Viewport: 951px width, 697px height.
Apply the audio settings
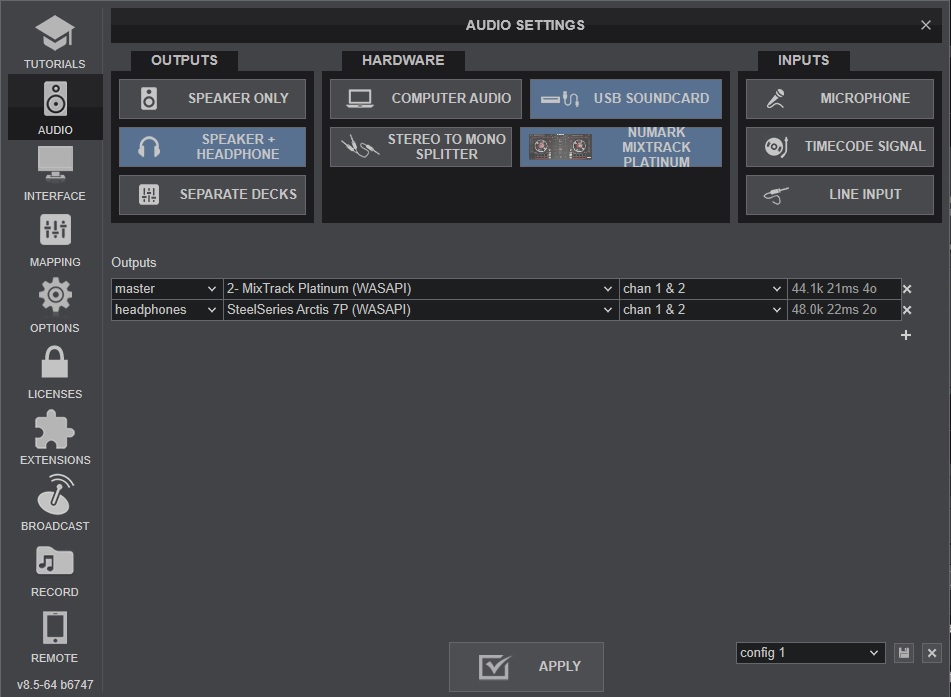point(526,667)
